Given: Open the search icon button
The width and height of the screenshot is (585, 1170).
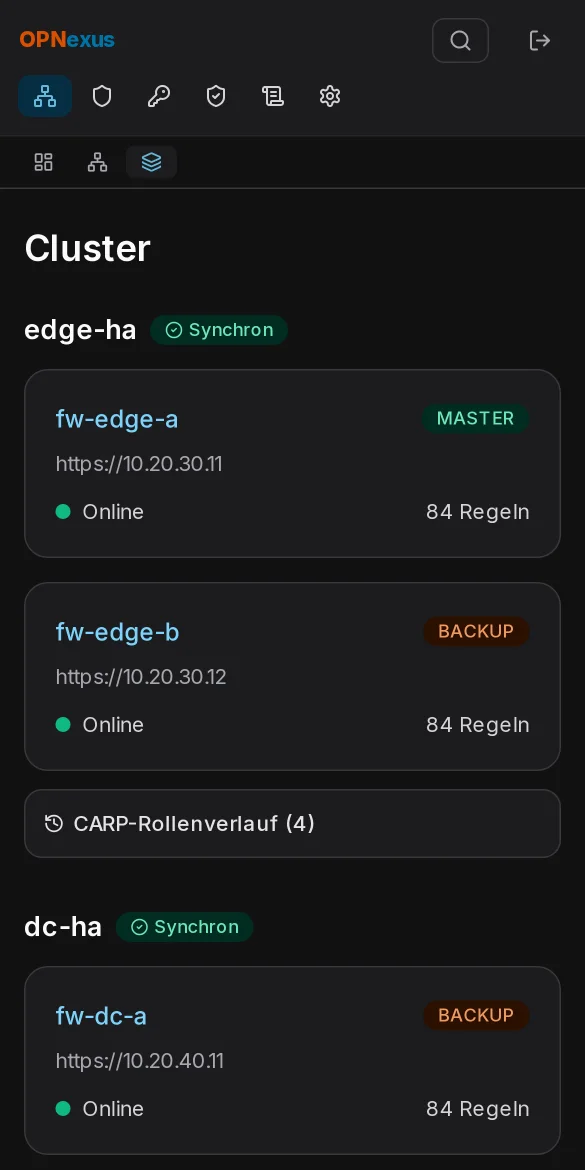Looking at the screenshot, I should click(460, 40).
